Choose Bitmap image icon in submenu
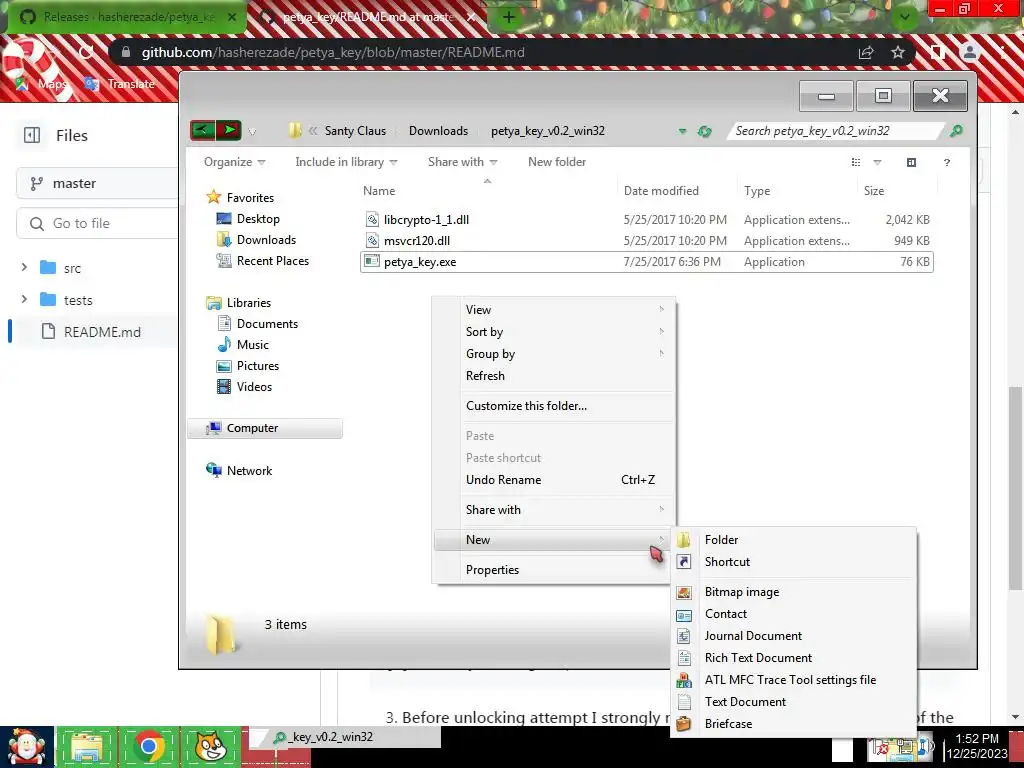Viewport: 1024px width, 768px height. click(684, 592)
